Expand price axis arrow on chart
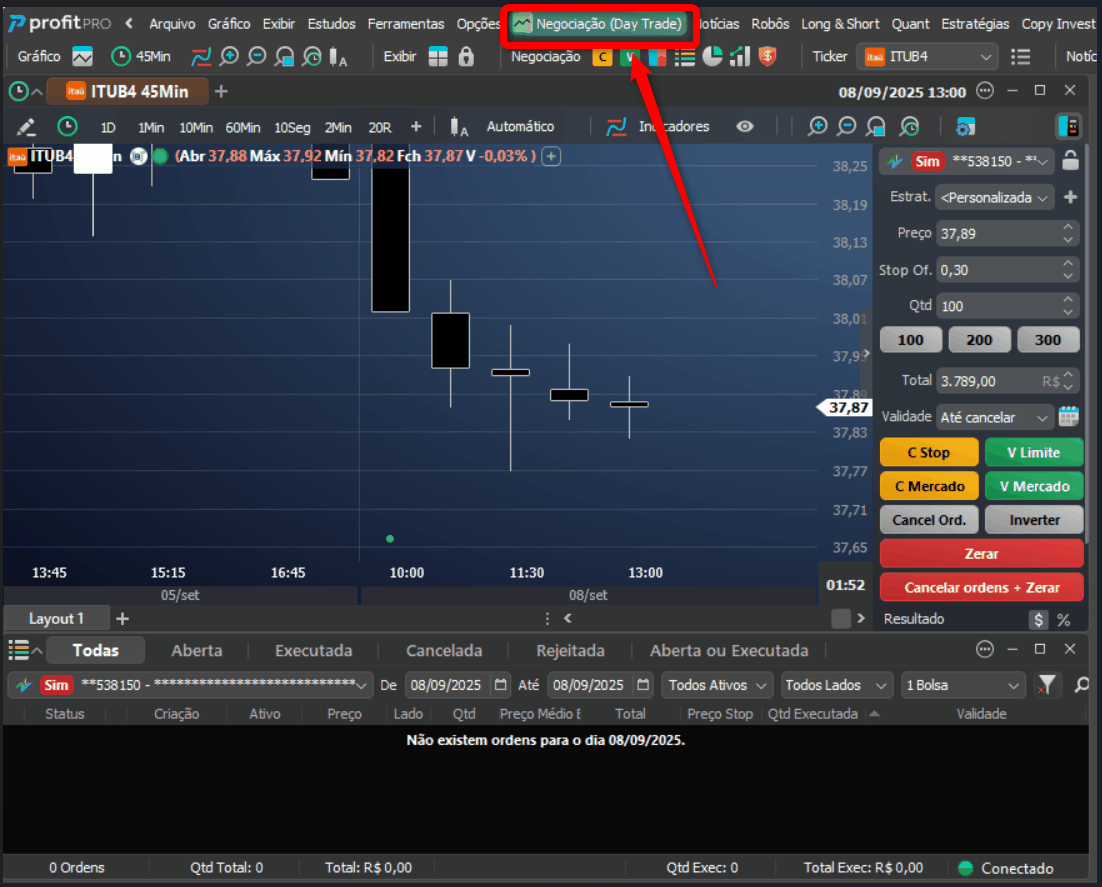The image size is (1102, 887). (x=867, y=353)
